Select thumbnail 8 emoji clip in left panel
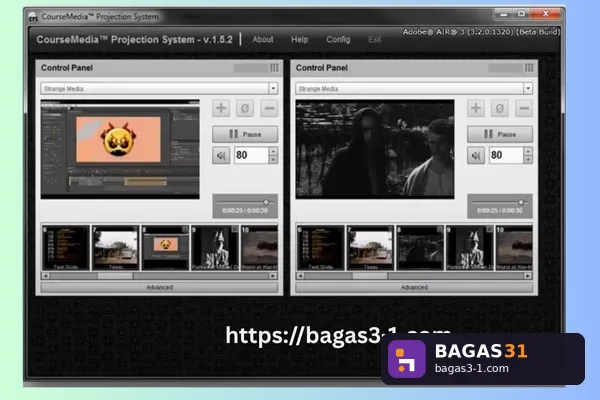 click(x=165, y=248)
